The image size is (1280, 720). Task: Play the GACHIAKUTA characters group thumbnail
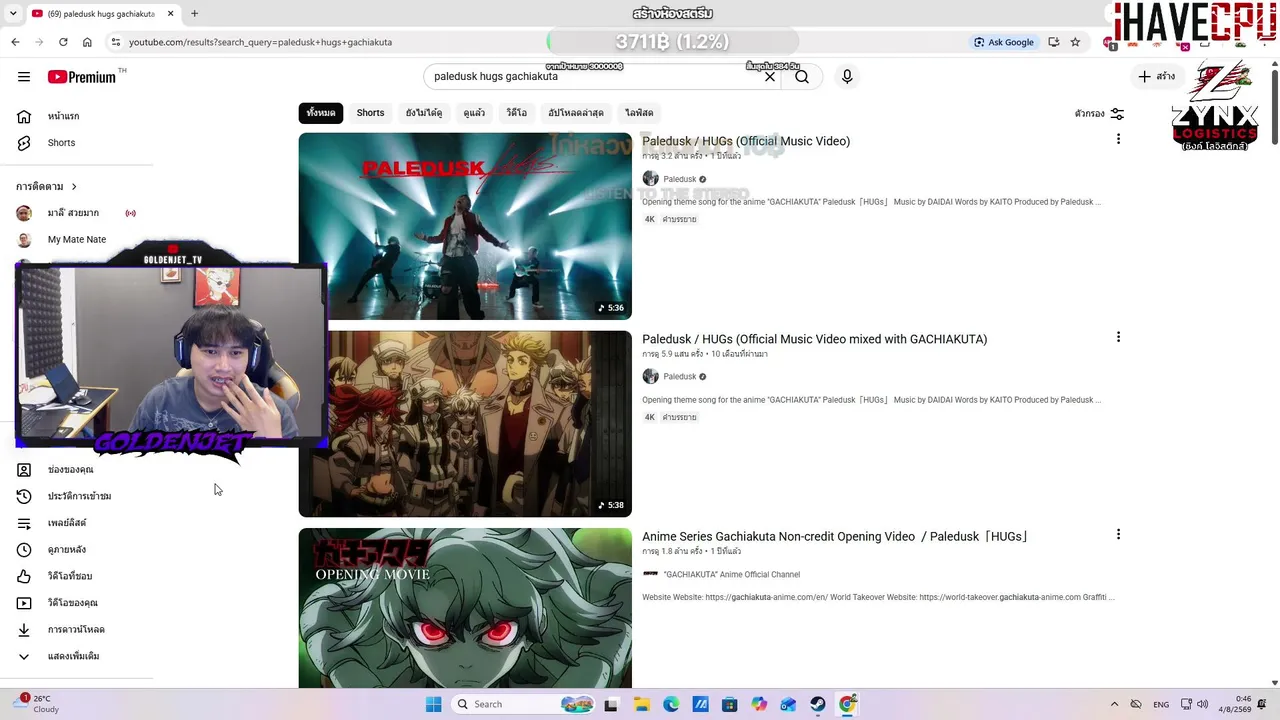coord(465,424)
